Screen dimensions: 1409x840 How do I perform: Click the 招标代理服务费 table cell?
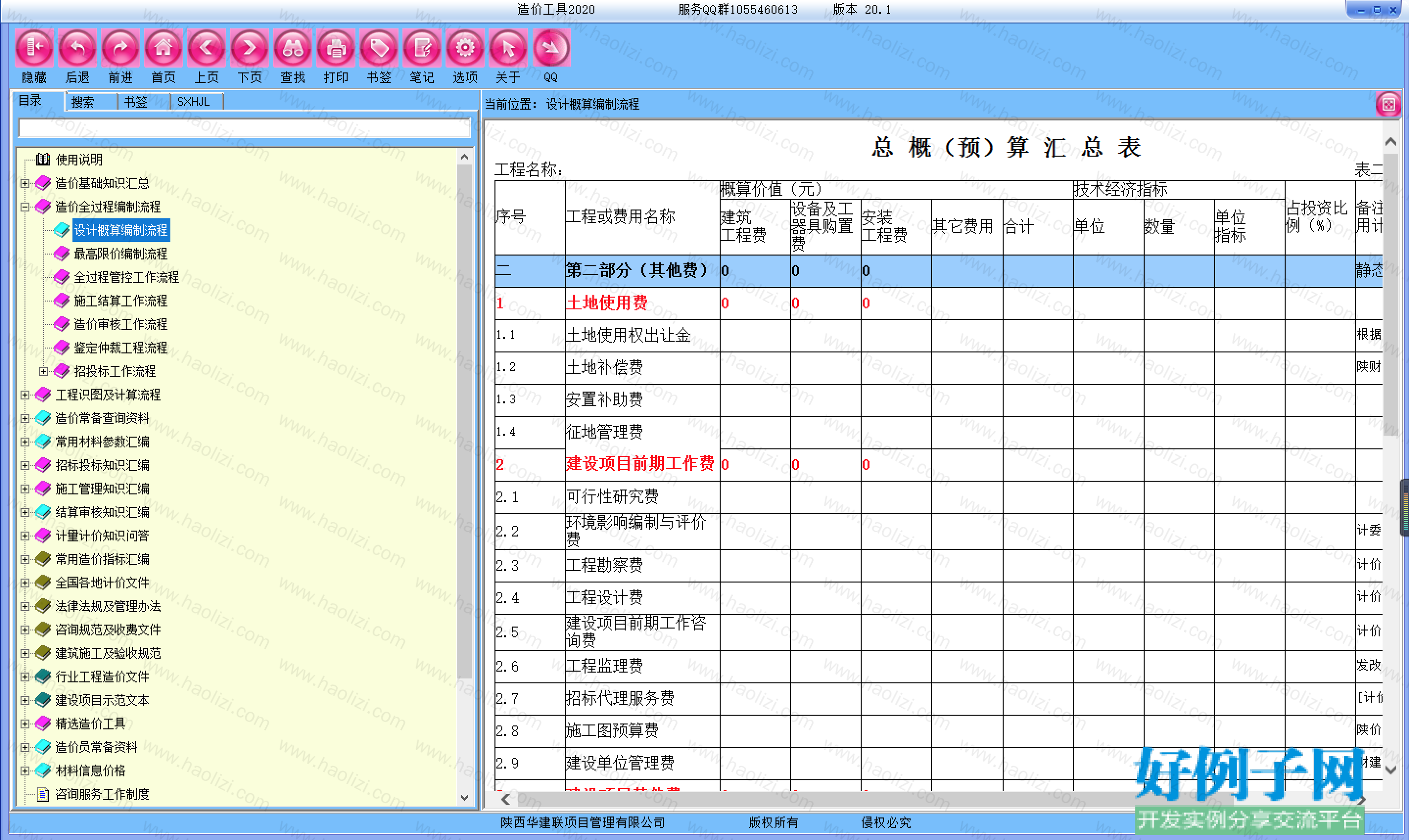642,699
